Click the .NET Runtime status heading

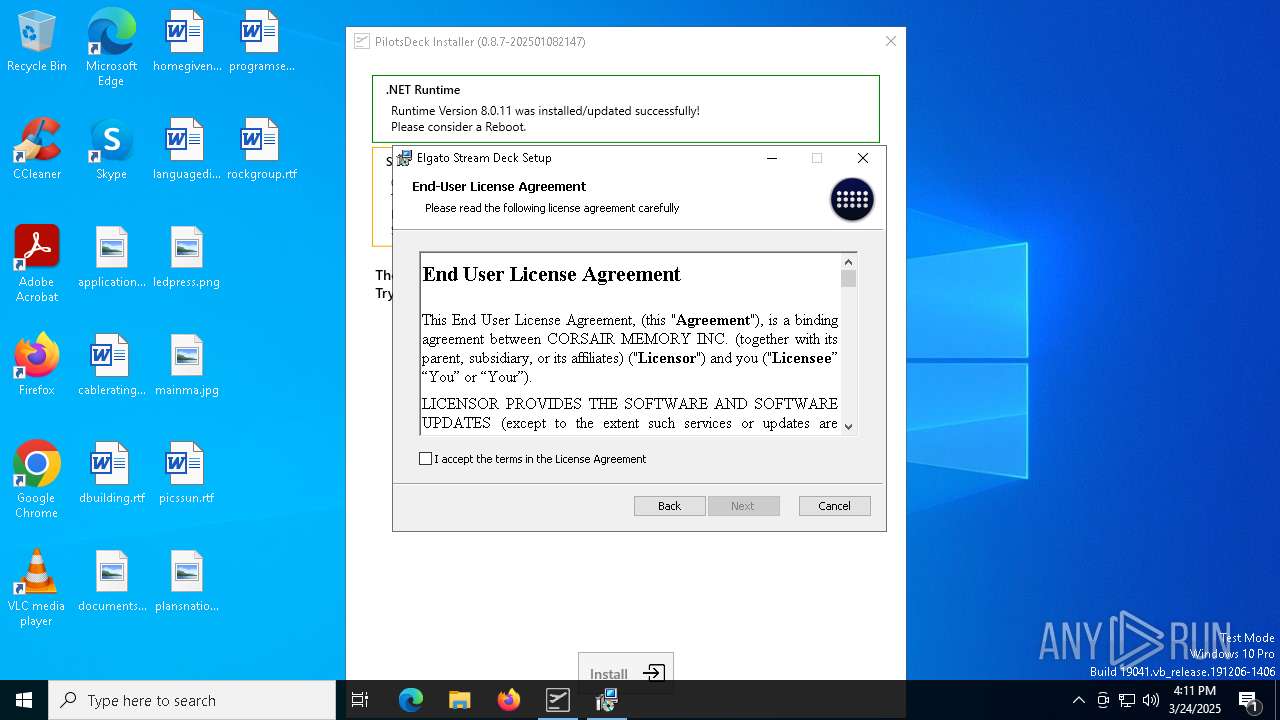[x=423, y=90]
